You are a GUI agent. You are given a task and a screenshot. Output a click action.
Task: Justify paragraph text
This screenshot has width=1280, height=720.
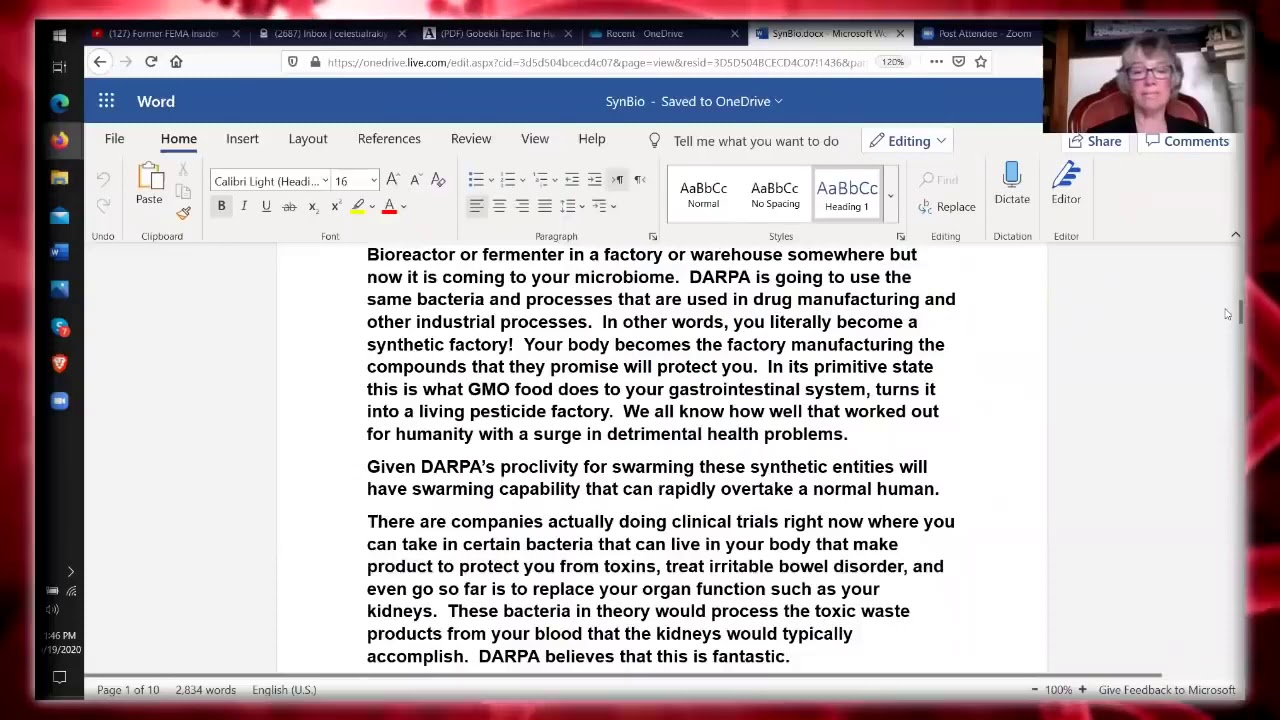tap(545, 206)
